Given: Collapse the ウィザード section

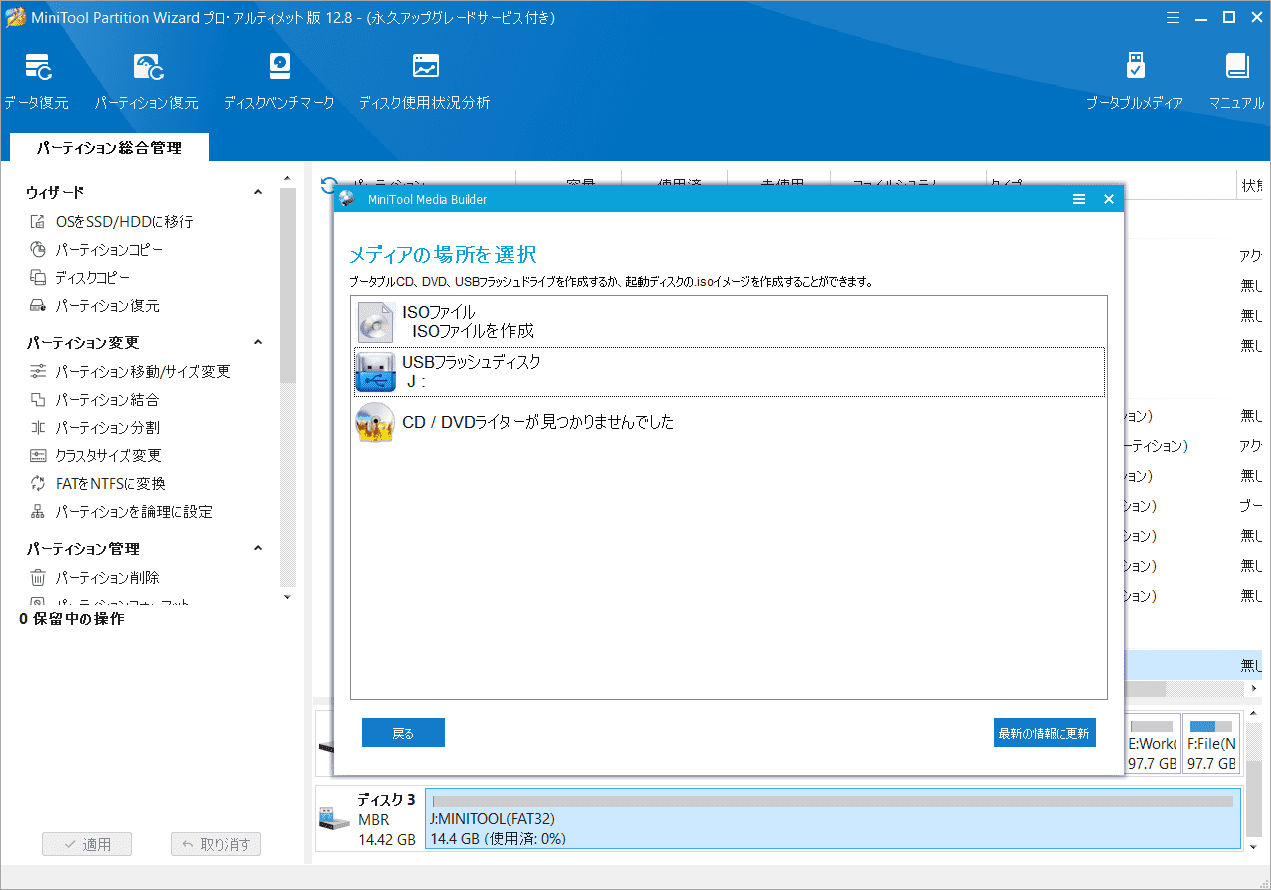Looking at the screenshot, I should click(258, 192).
